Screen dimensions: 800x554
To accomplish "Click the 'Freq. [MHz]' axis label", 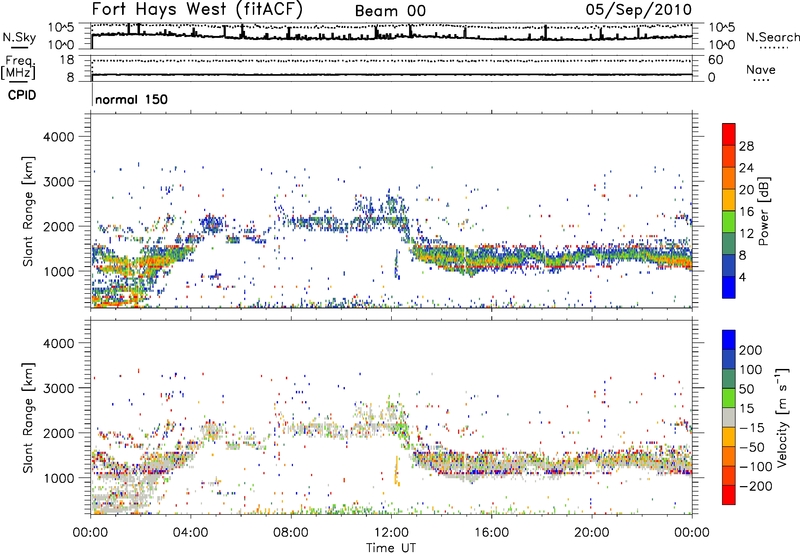I will 18,68.
